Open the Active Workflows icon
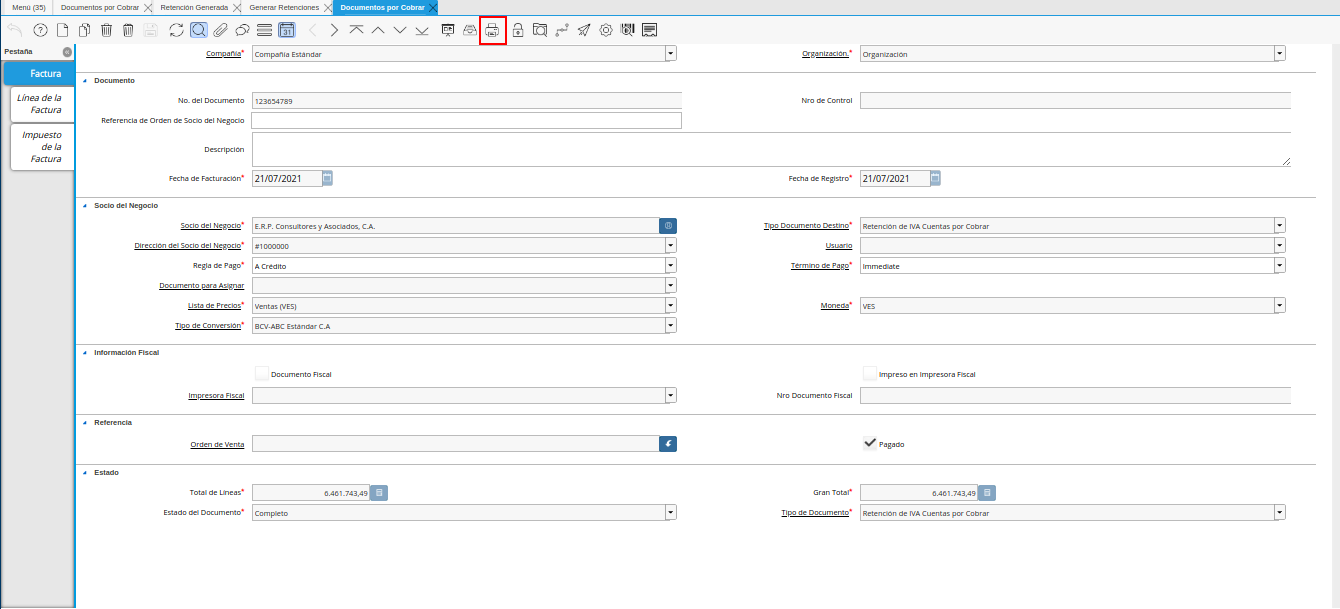1340x609 pixels. (x=562, y=30)
